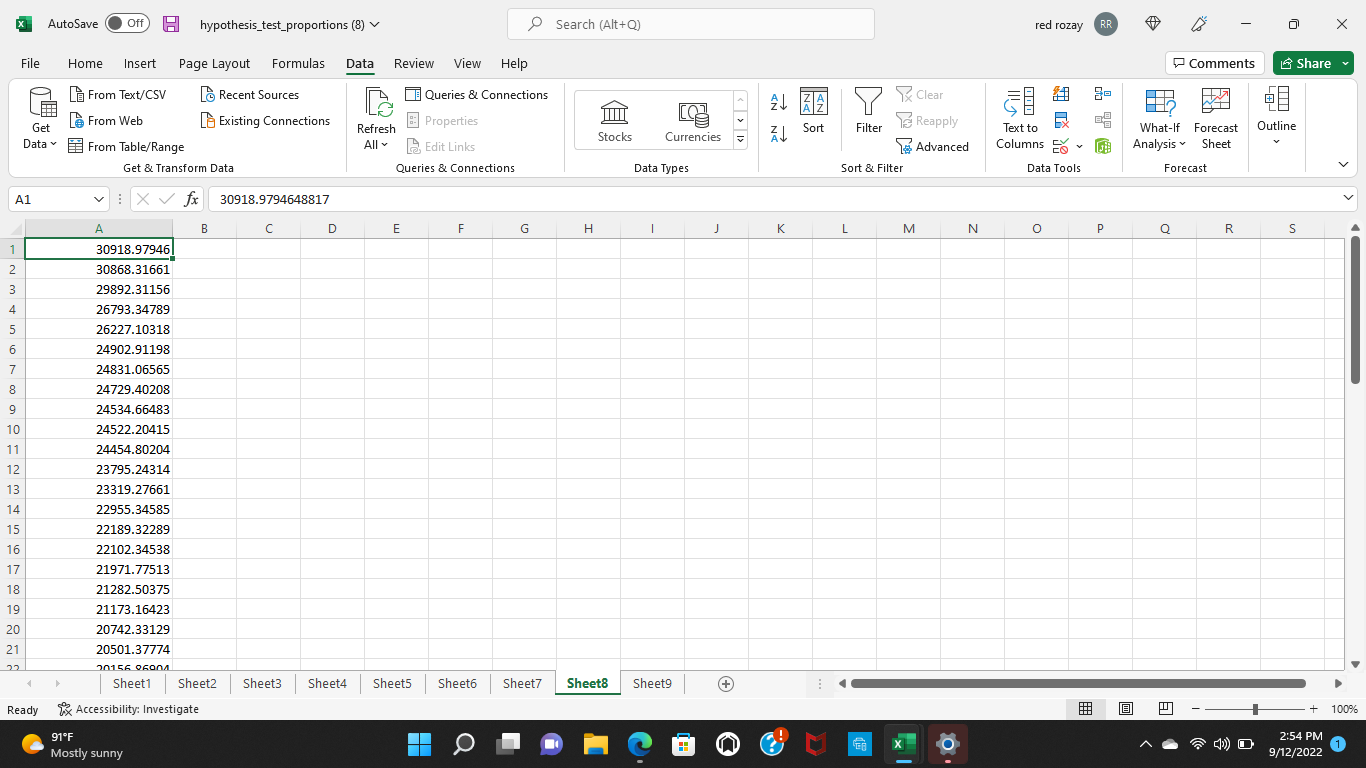Click the 100% zoom level

pos(1343,709)
